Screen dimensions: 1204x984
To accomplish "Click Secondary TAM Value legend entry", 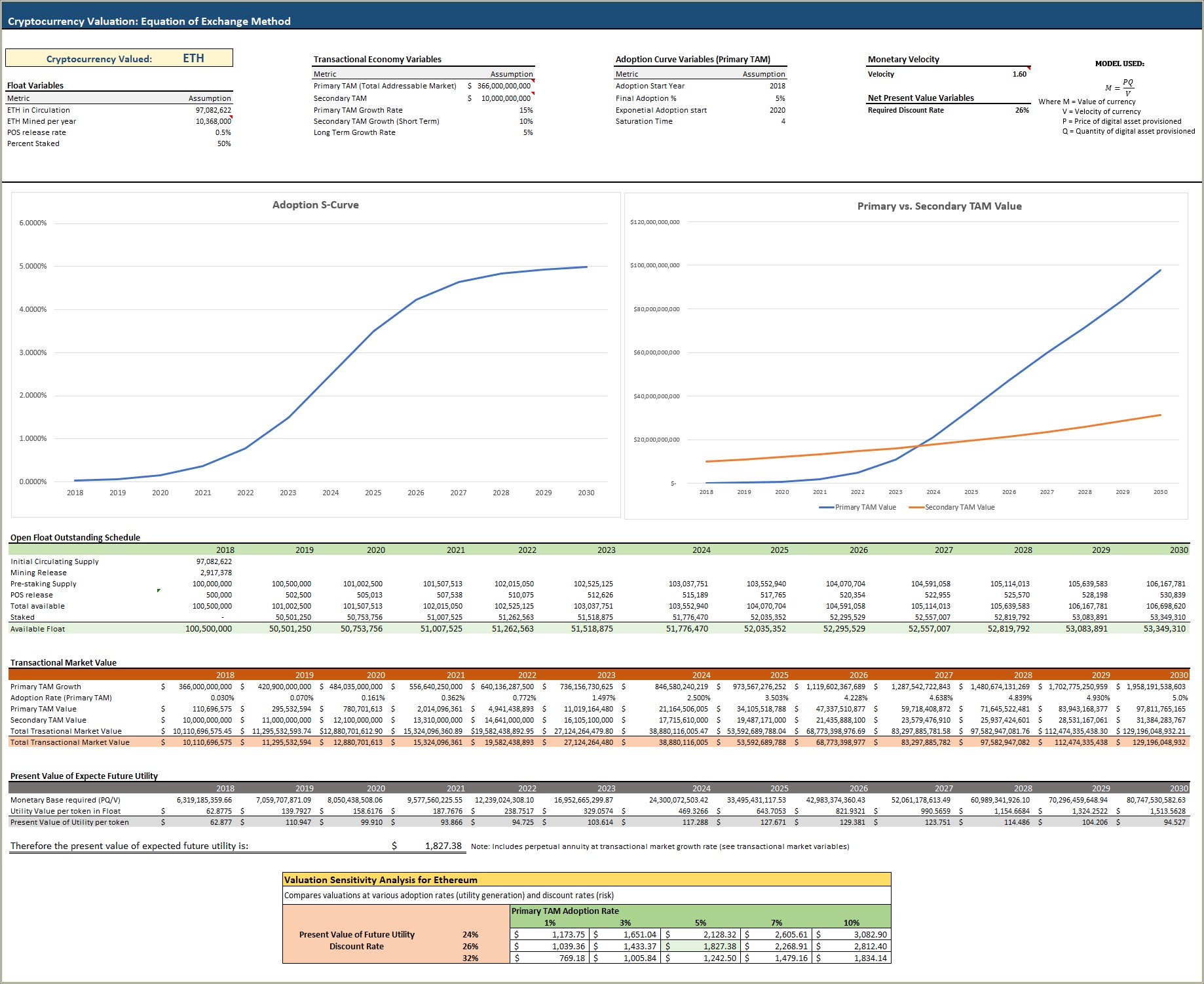I will (952, 507).
